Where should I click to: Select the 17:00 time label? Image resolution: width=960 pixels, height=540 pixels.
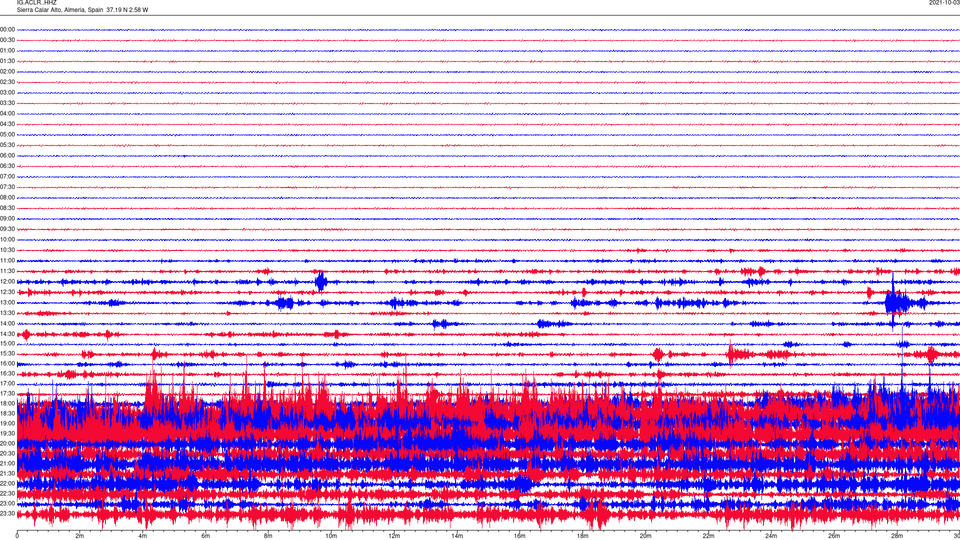[x=7, y=384]
